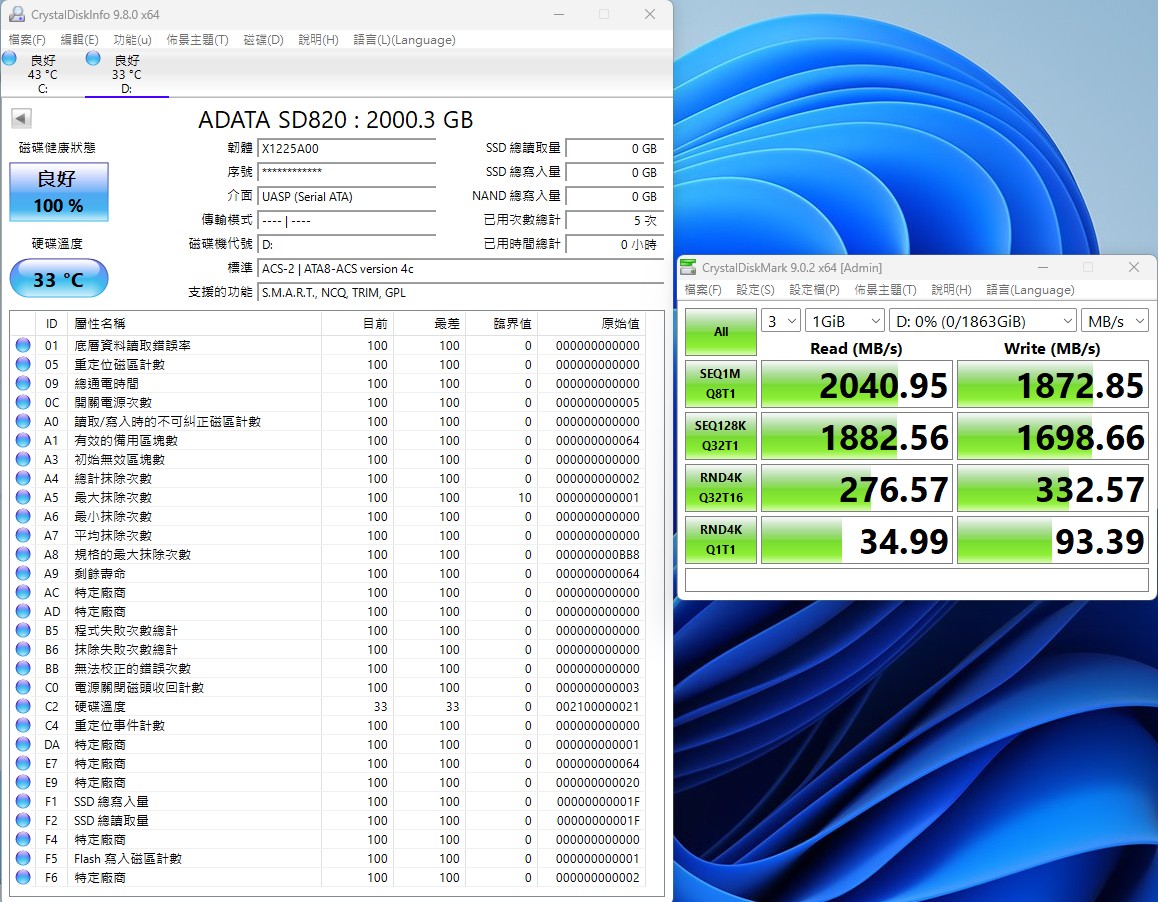The image size is (1158, 902).
Task: Open 設定檔(P) menu in CrystalDiskMark
Action: (x=814, y=290)
